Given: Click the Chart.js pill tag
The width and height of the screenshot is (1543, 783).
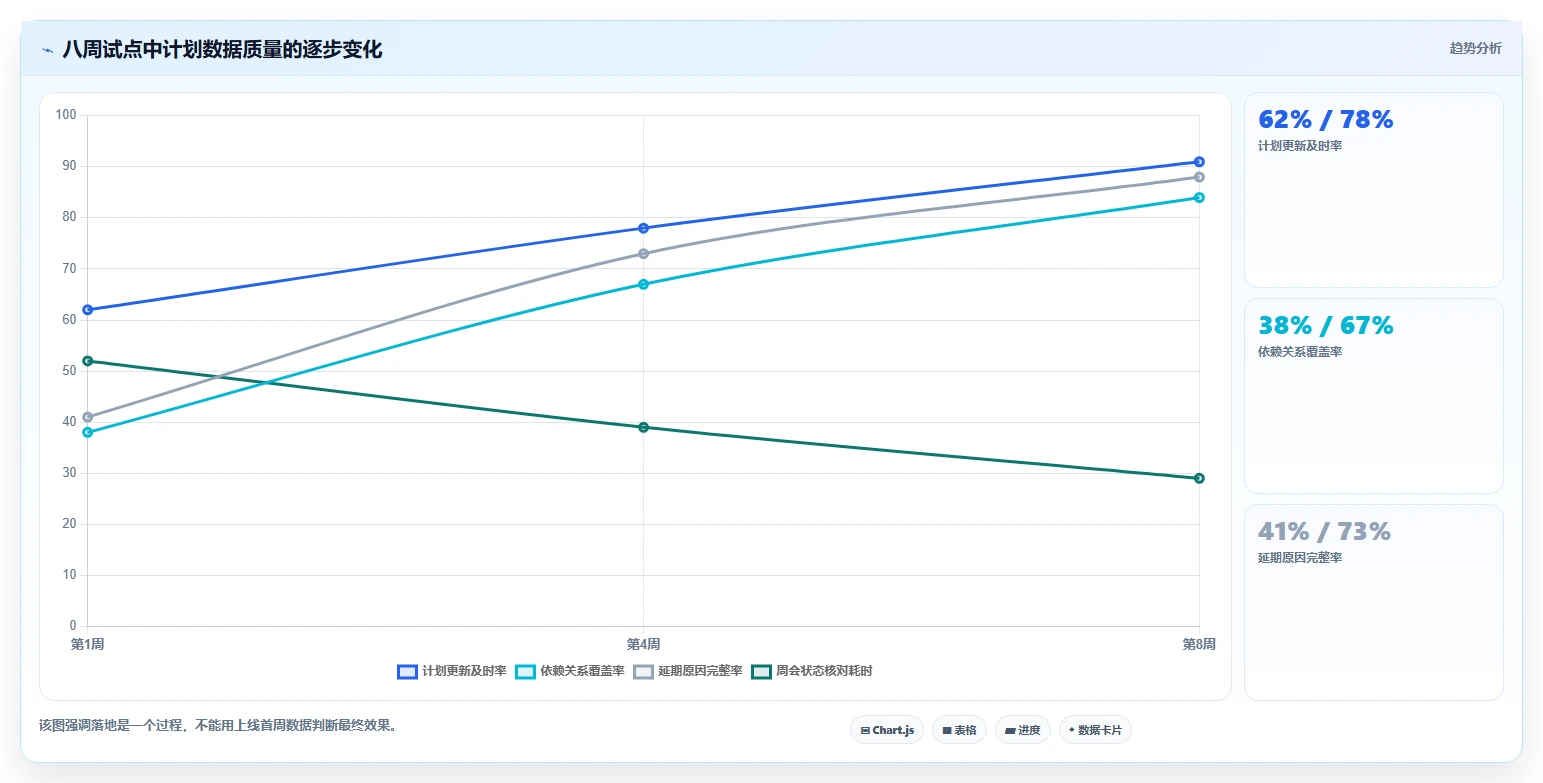Looking at the screenshot, I should pyautogui.click(x=887, y=730).
